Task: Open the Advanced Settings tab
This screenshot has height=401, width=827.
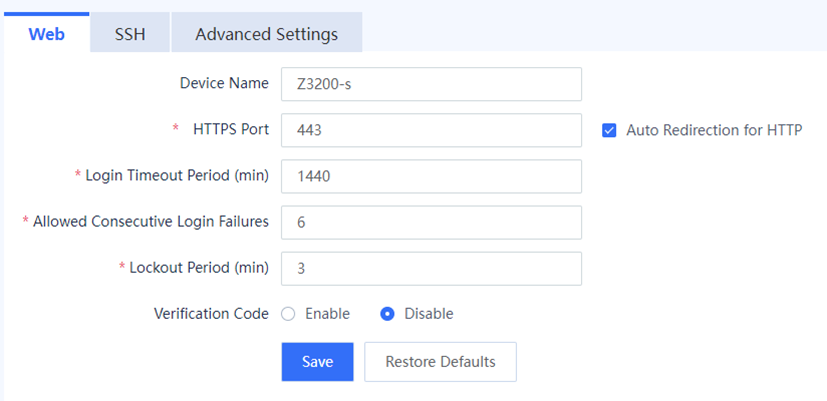Action: pyautogui.click(x=266, y=33)
